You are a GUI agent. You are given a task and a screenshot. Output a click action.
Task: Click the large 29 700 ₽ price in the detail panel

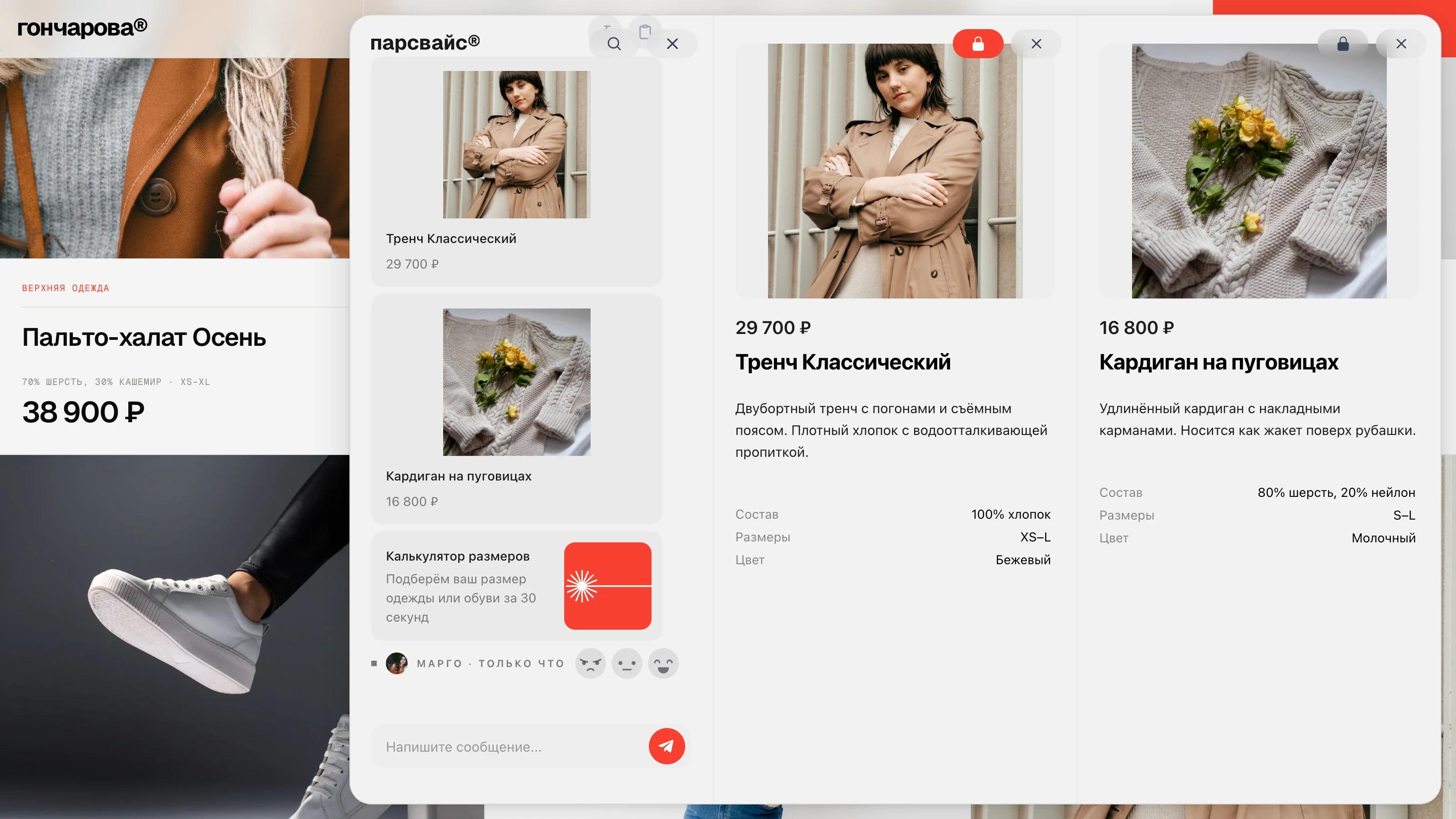(x=773, y=328)
